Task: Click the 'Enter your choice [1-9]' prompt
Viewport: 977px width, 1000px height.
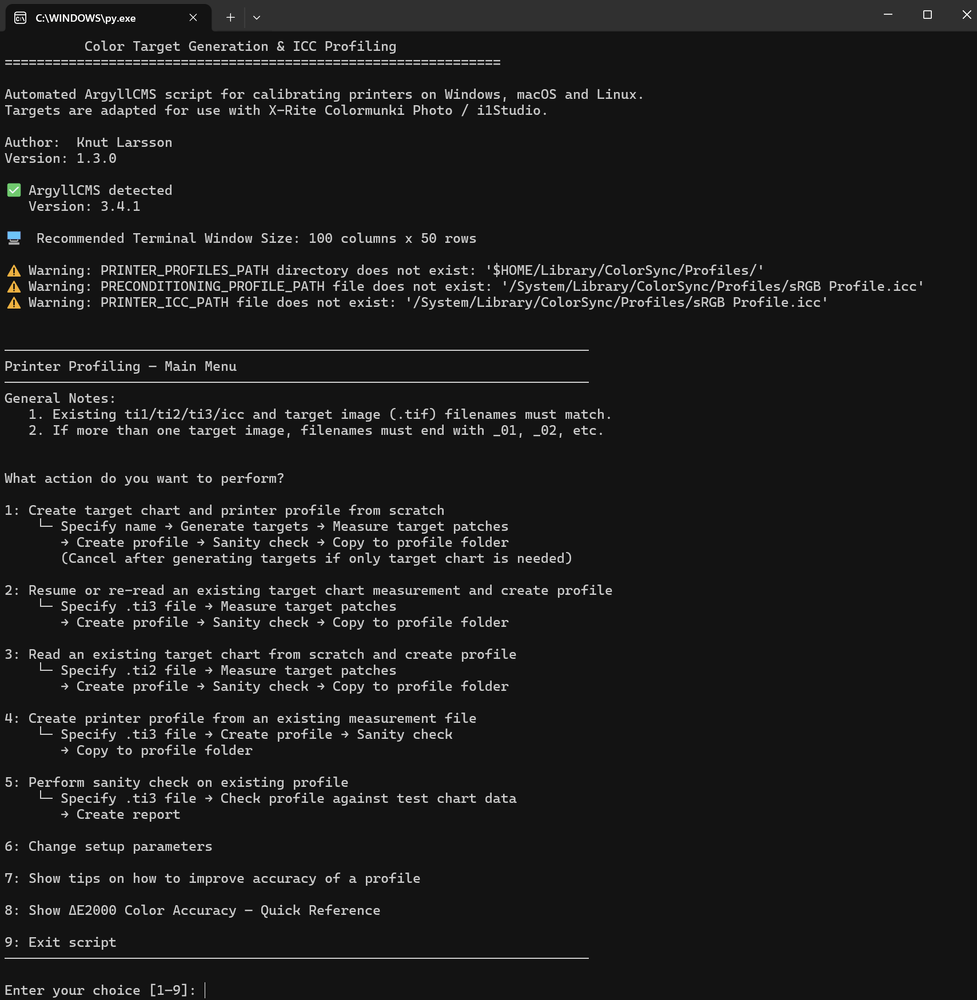Action: pos(100,990)
